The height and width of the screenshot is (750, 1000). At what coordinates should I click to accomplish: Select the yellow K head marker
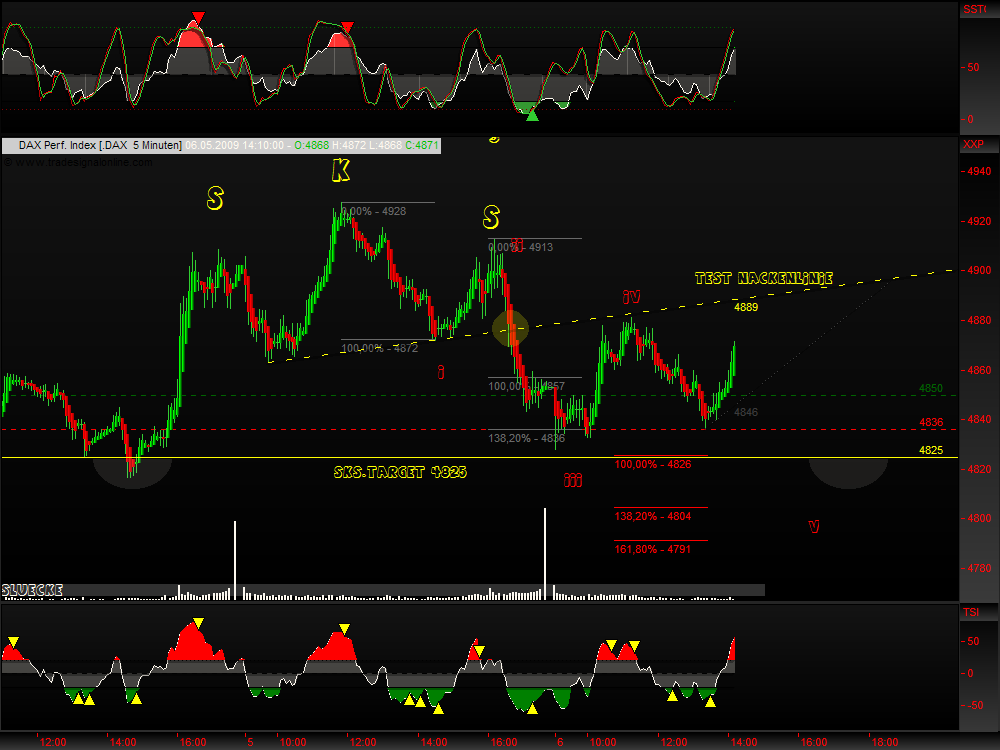click(341, 171)
